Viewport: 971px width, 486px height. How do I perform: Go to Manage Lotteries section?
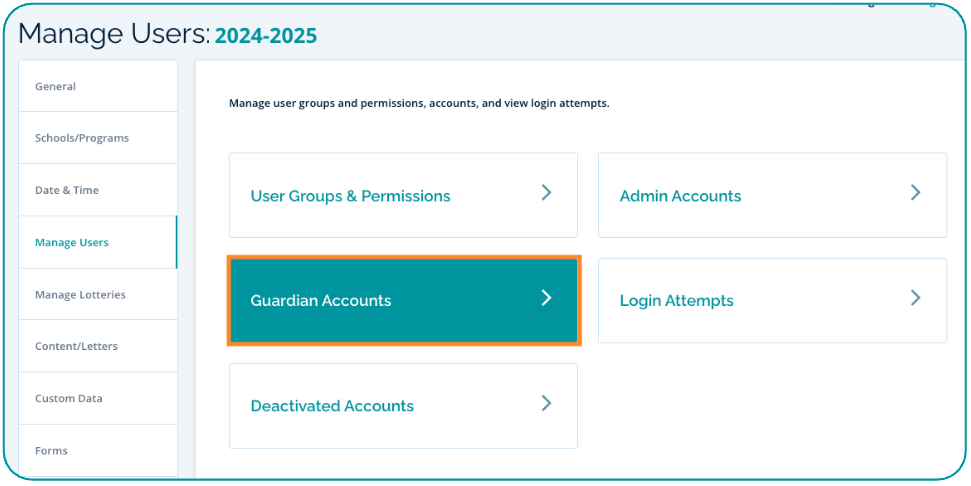80,295
